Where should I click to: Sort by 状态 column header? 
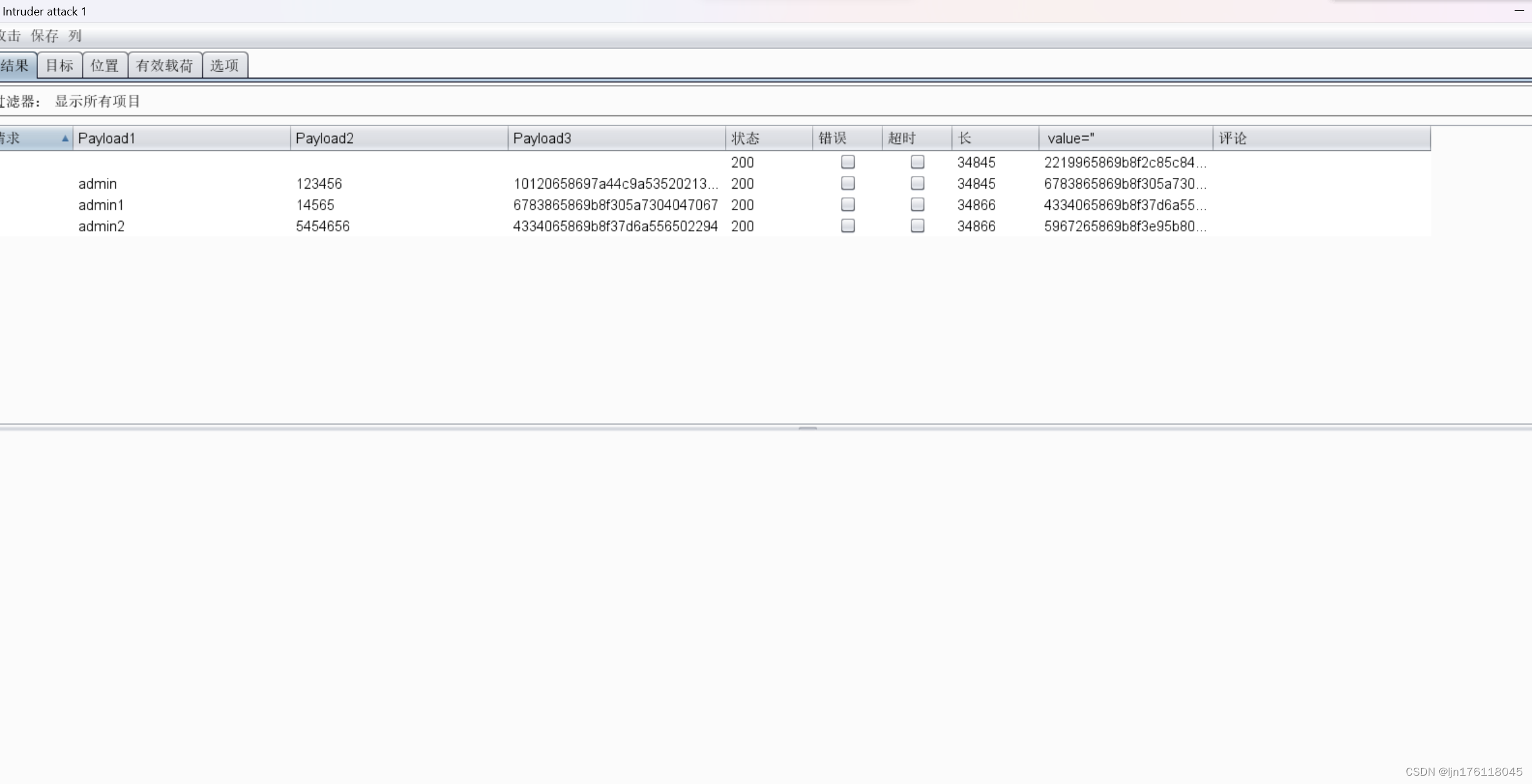click(767, 139)
